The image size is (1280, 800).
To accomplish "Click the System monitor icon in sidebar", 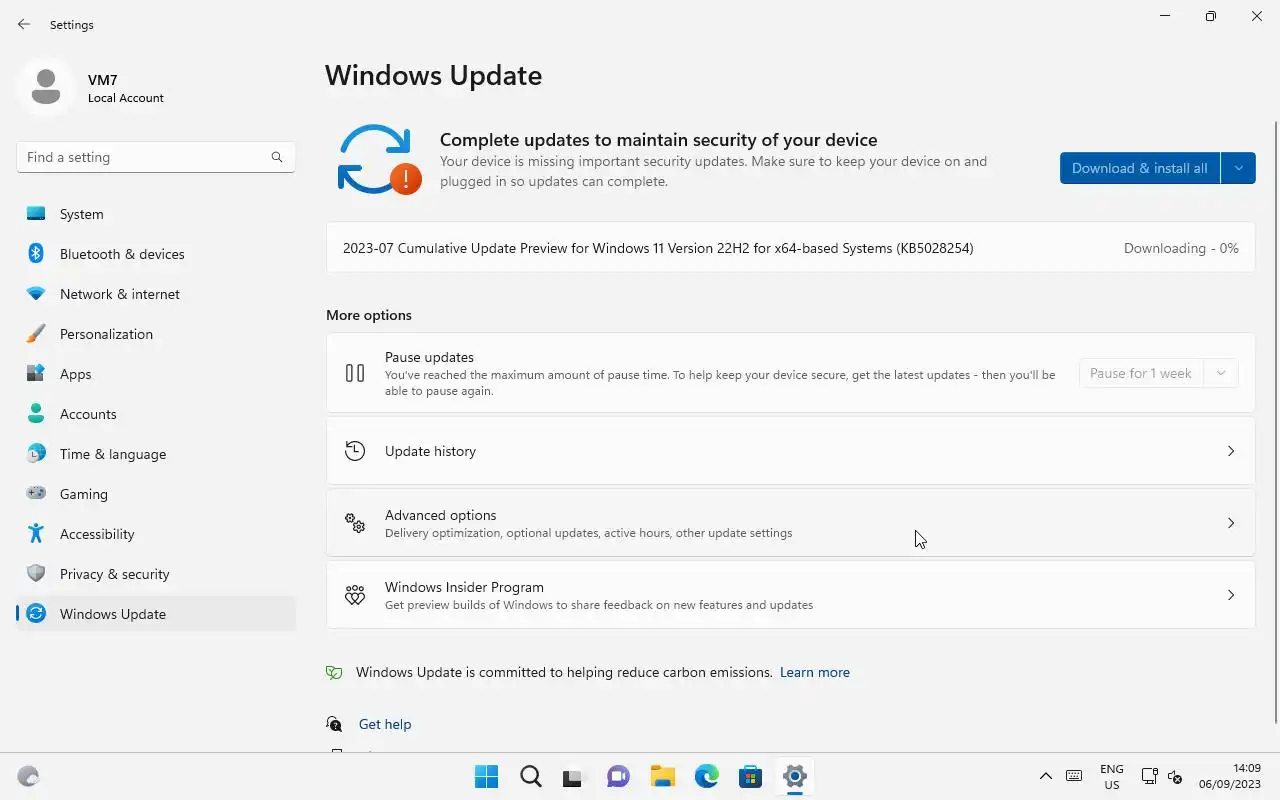I will [36, 214].
